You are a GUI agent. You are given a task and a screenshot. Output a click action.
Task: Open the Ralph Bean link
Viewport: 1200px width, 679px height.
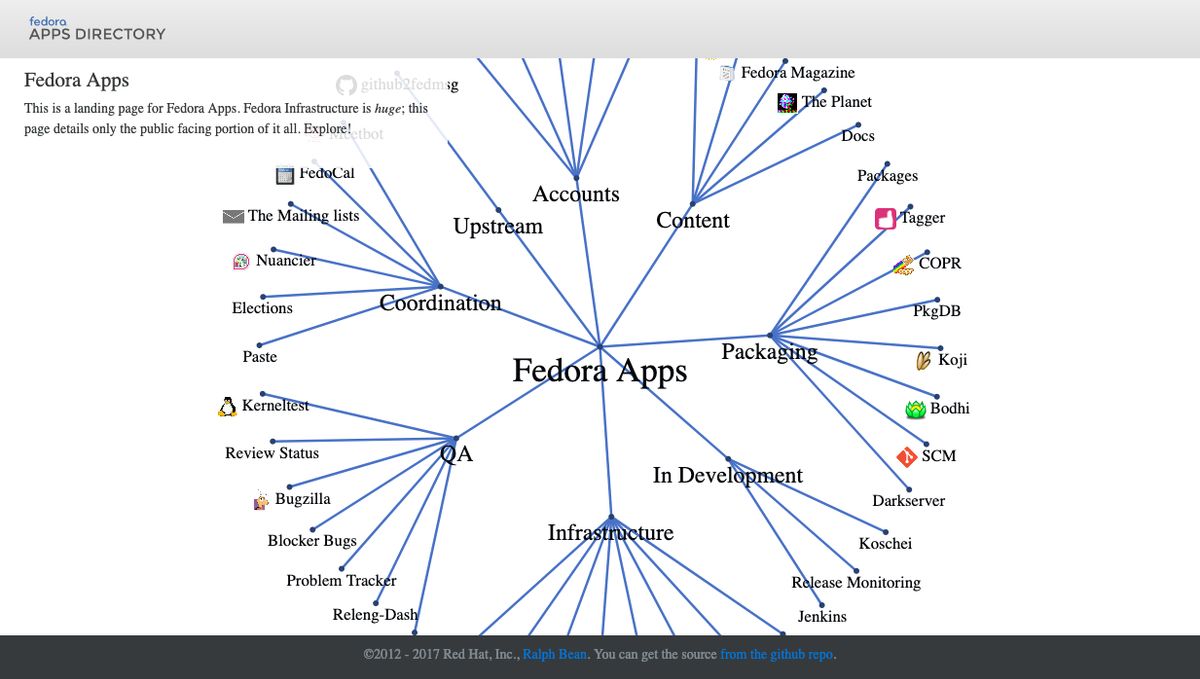click(x=554, y=654)
